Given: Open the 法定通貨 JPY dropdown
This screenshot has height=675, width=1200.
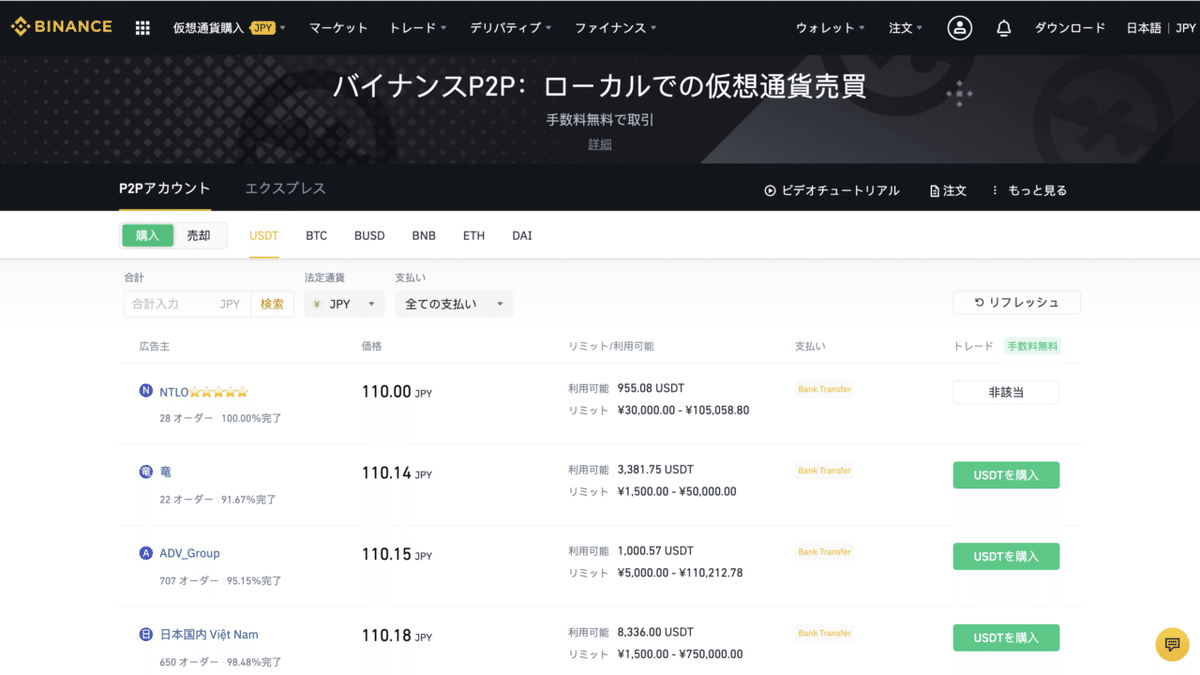Looking at the screenshot, I should pos(344,303).
